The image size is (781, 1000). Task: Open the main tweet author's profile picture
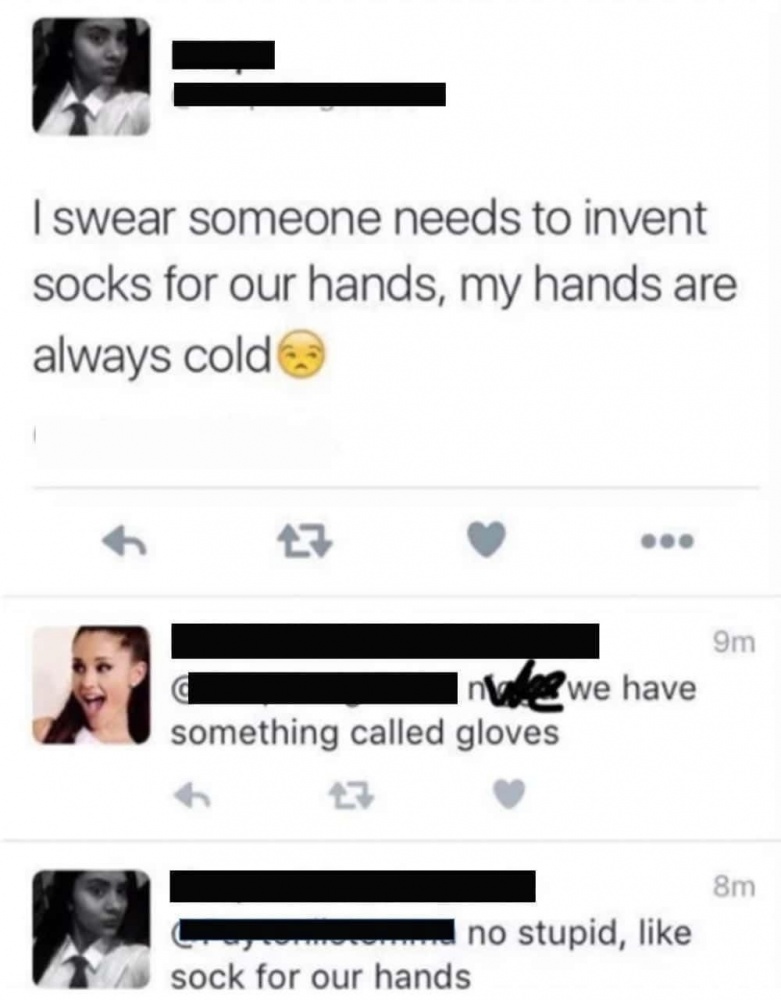91,77
